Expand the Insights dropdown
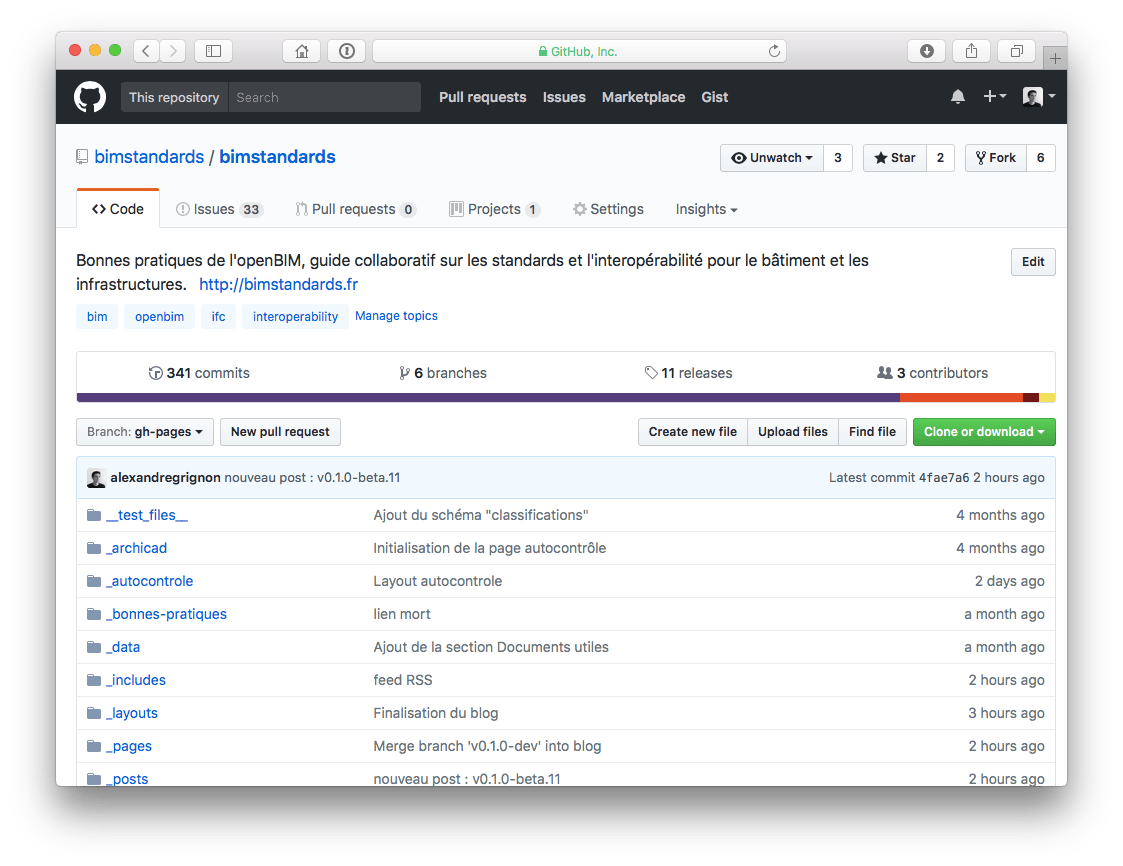 pyautogui.click(x=706, y=209)
